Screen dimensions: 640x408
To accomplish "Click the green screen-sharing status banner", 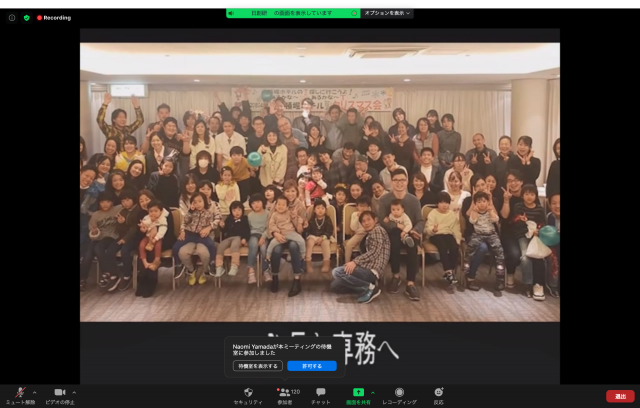I will [x=293, y=13].
